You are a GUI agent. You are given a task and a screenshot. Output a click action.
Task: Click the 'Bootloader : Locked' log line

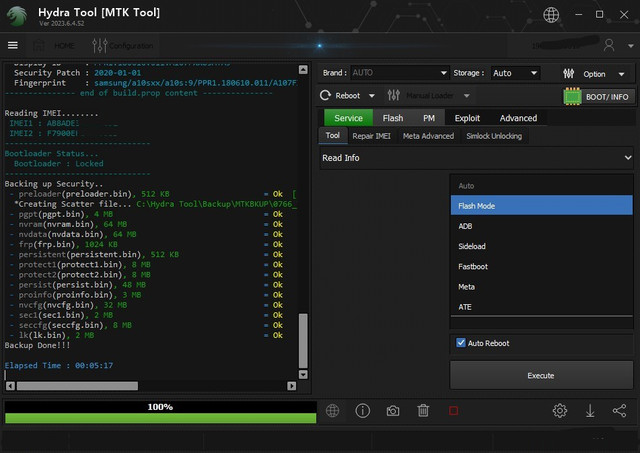pyautogui.click(x=58, y=164)
